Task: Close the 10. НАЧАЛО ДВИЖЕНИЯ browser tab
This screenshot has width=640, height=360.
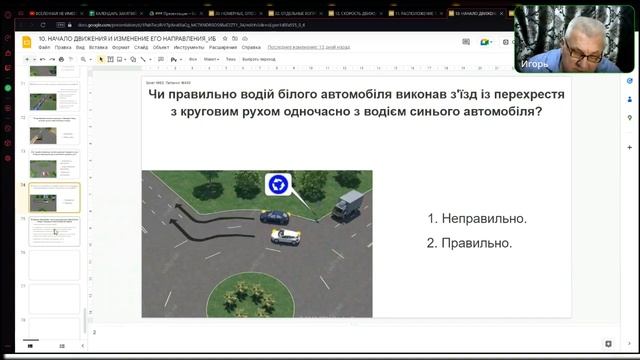Action: pyautogui.click(x=501, y=13)
